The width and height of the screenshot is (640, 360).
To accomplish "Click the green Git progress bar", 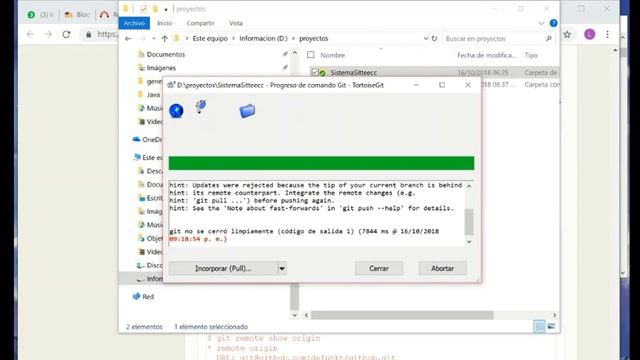I will [x=321, y=163].
